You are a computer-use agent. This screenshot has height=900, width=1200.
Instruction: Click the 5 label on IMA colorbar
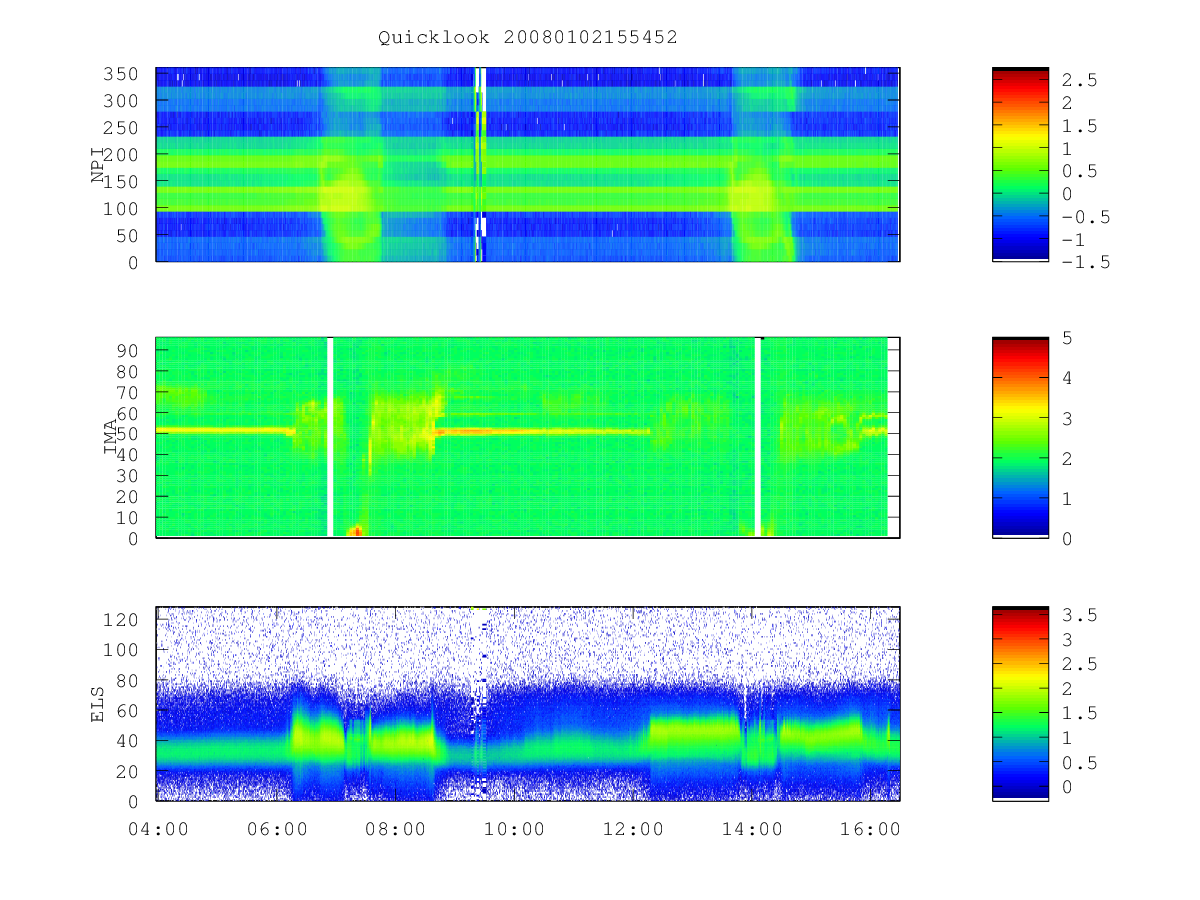[x=1067, y=338]
